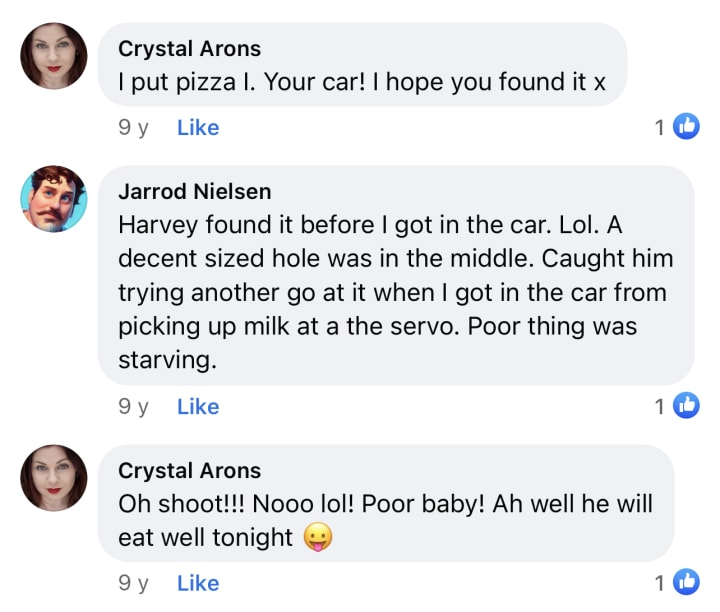Viewport: 720px width, 612px height.
Task: Like Jarrod Nielsen's comment about Harvey
Action: [x=197, y=406]
